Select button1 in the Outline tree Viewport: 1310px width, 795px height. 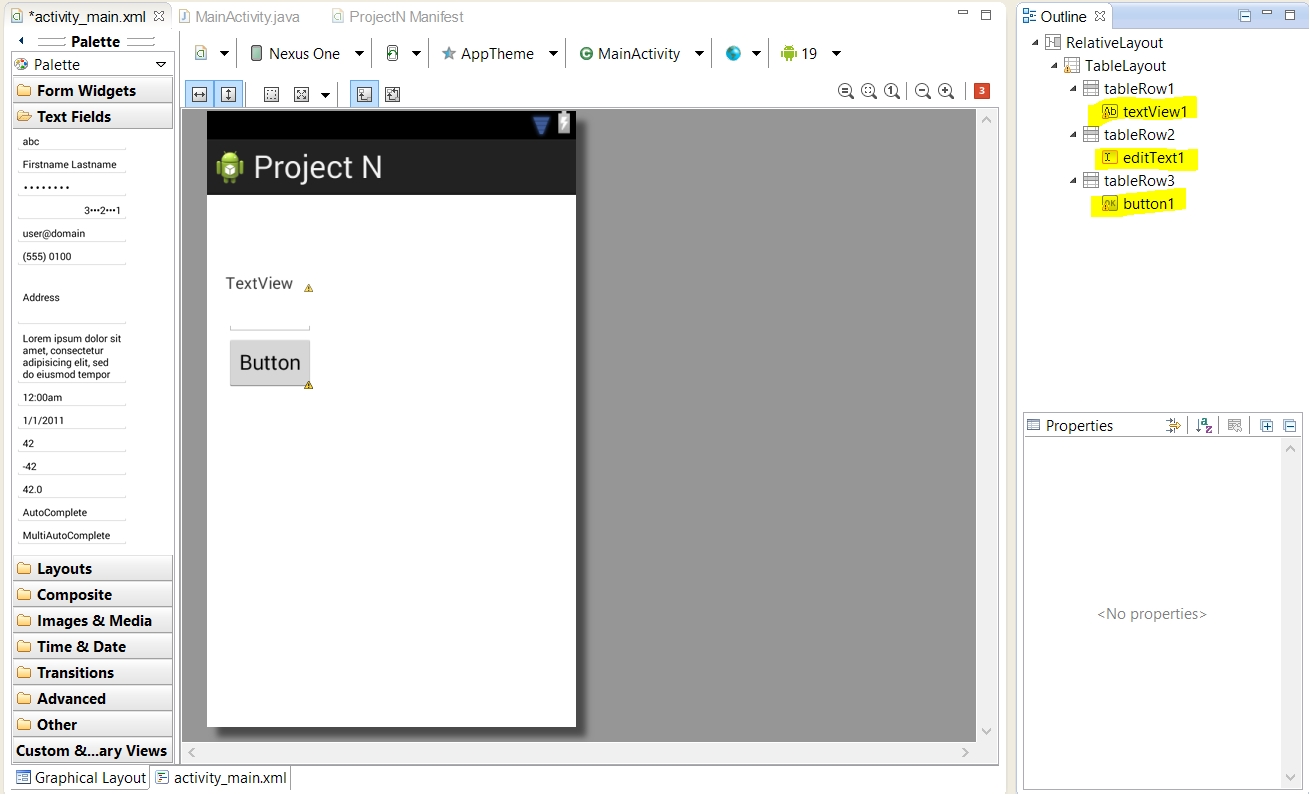click(1138, 204)
